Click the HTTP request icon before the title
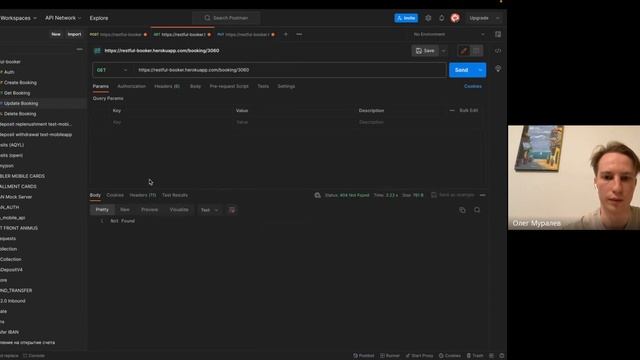Screen dimensions: 640x360 [97, 51]
